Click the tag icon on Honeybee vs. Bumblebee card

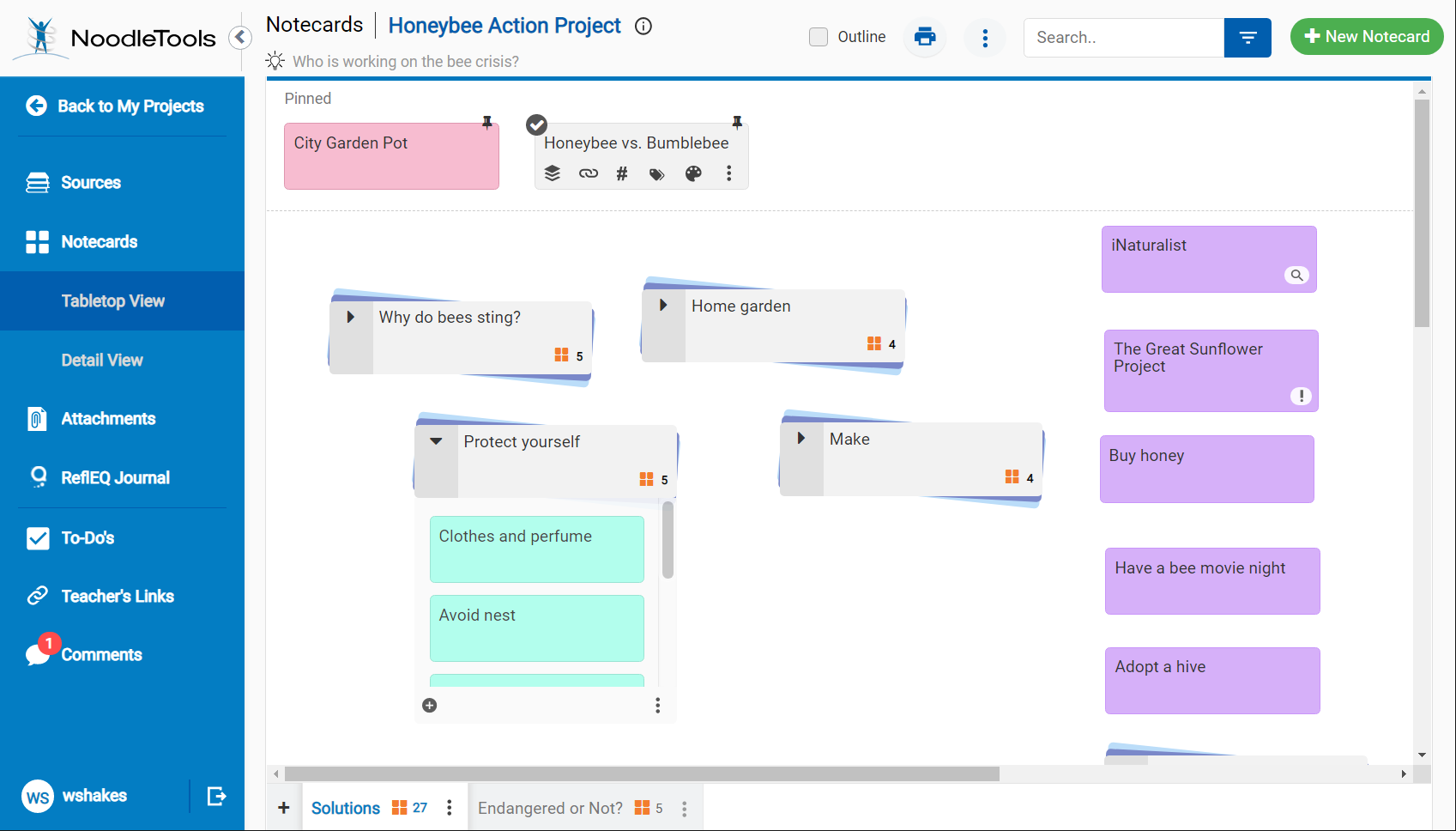click(656, 174)
